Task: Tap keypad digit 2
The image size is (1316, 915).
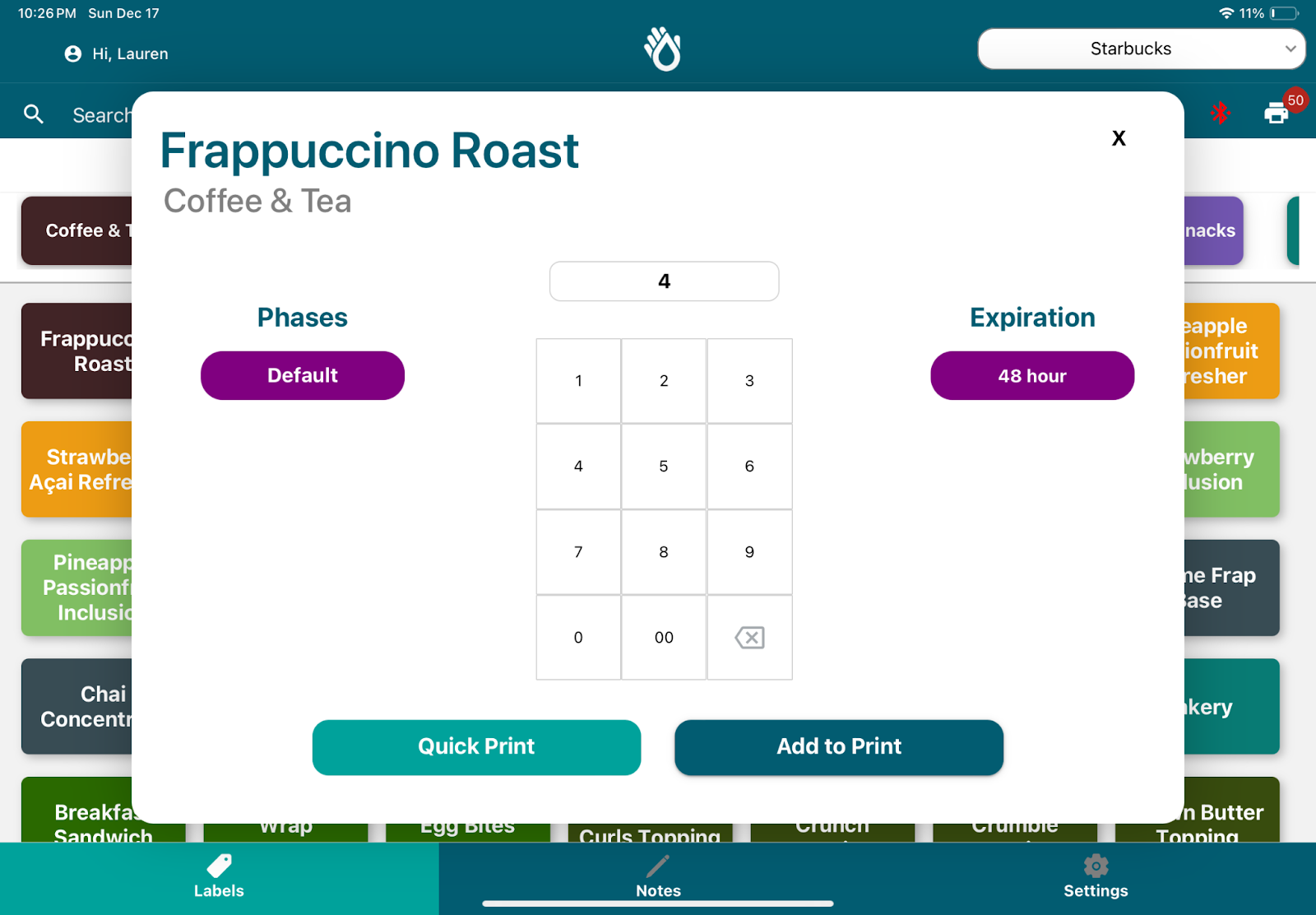Action: point(664,381)
